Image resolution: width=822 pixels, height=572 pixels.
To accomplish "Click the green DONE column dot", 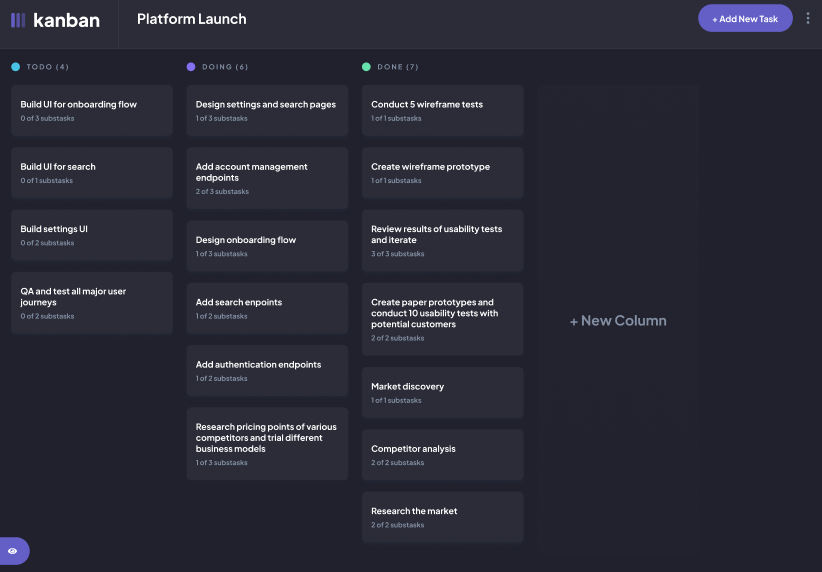I will [366, 67].
